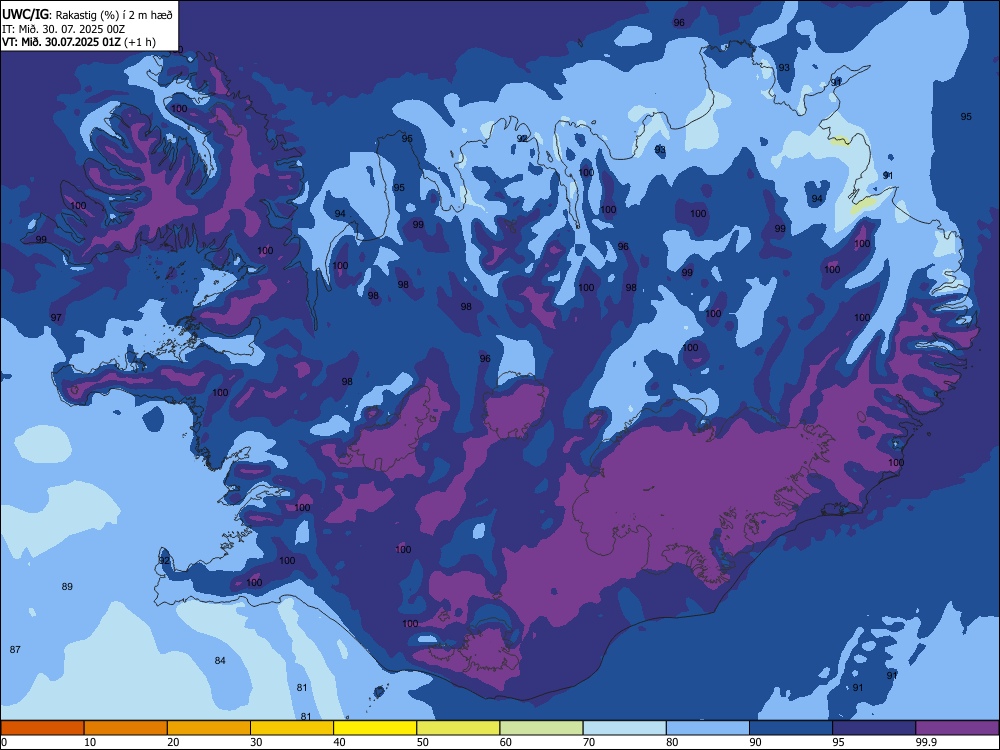The image size is (1000, 750).
Task: Select the purple above-99.9 legend swatch
Action: click(x=957, y=728)
